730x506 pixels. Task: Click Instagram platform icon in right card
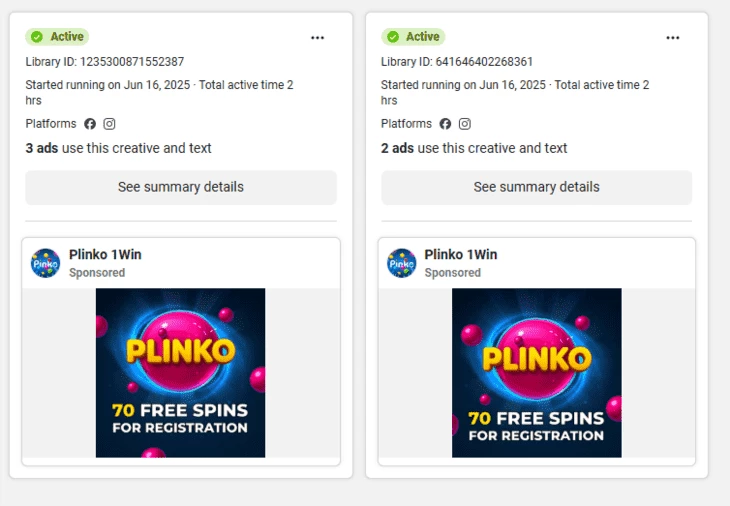[x=465, y=124]
